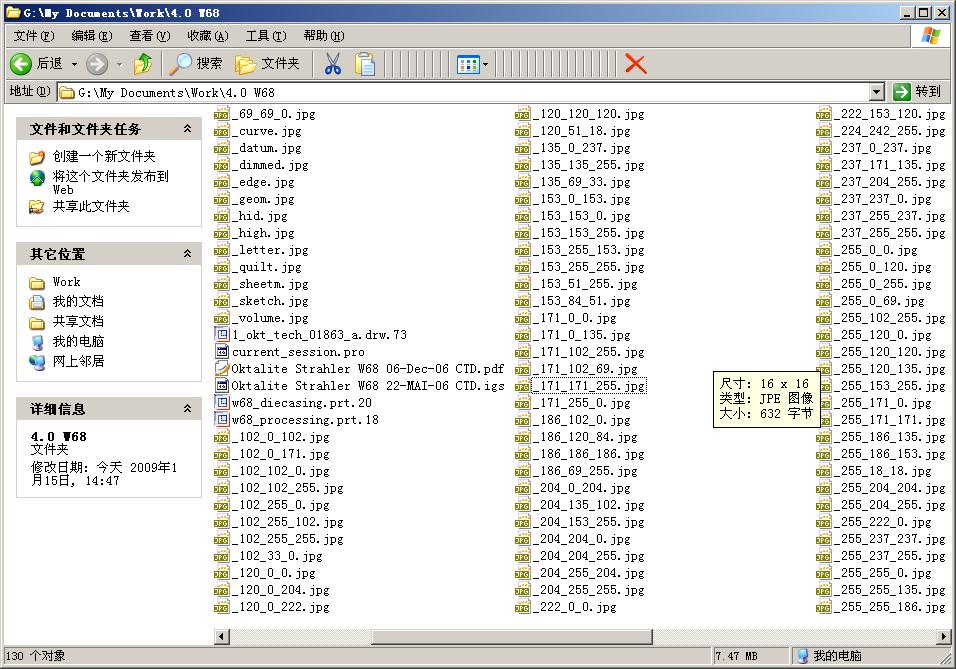Select the Oktalite Strahler W68 PDF icon
Image resolution: width=956 pixels, height=669 pixels.
coord(221,369)
